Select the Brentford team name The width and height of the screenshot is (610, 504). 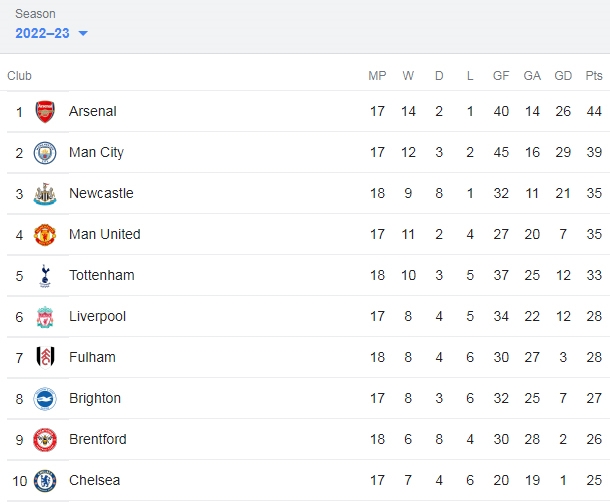[98, 439]
